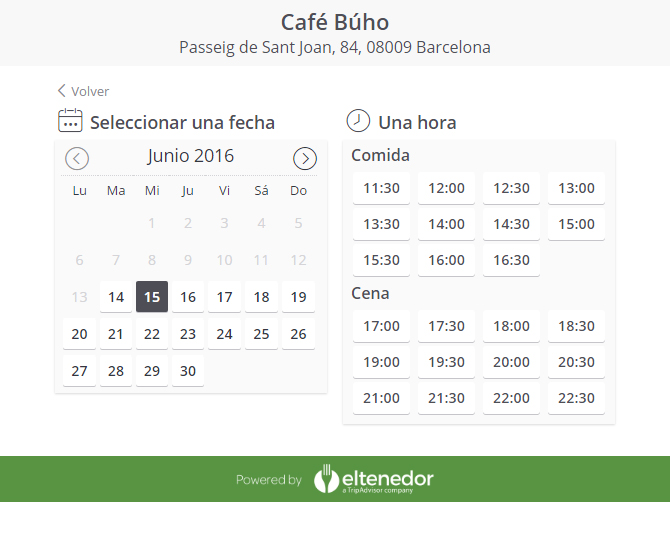Go to previous month arrow icon
This screenshot has width=670, height=549.
point(77,159)
